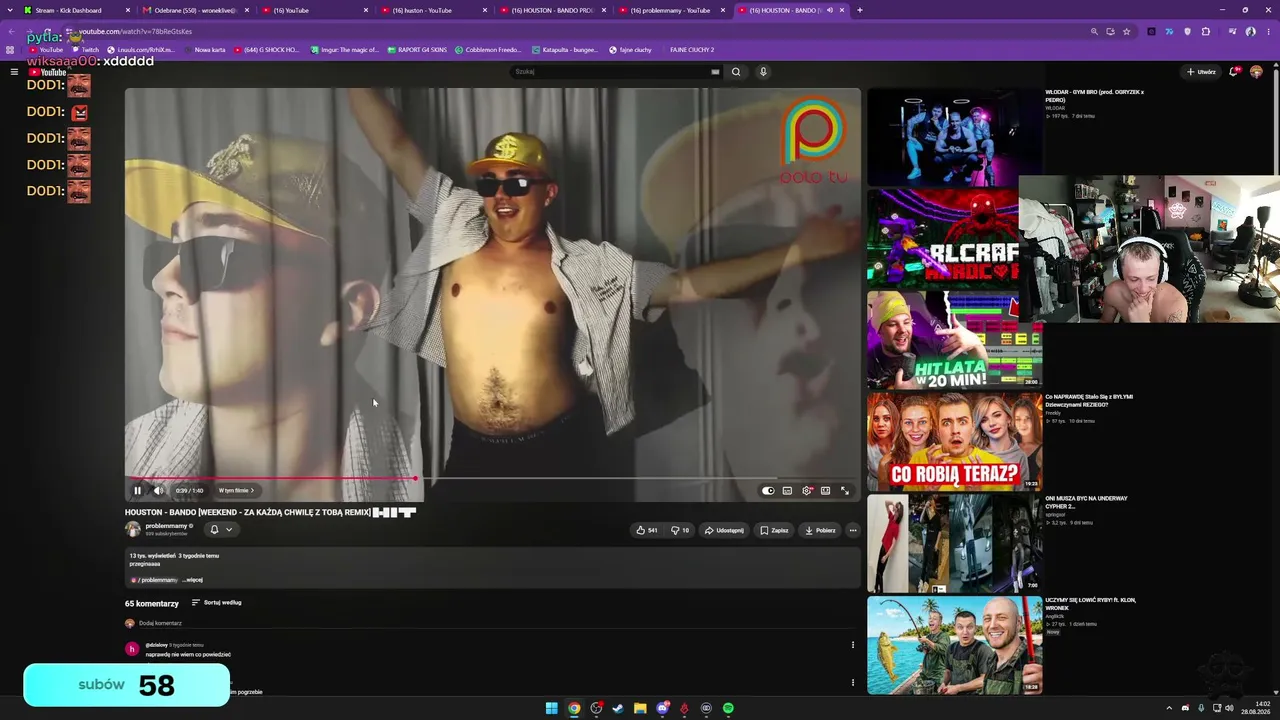The height and width of the screenshot is (720, 1280).
Task: Open "ONI MUSZĄ BYĆ NA UNDERWAY CYPHER" title
Action: click(1089, 502)
